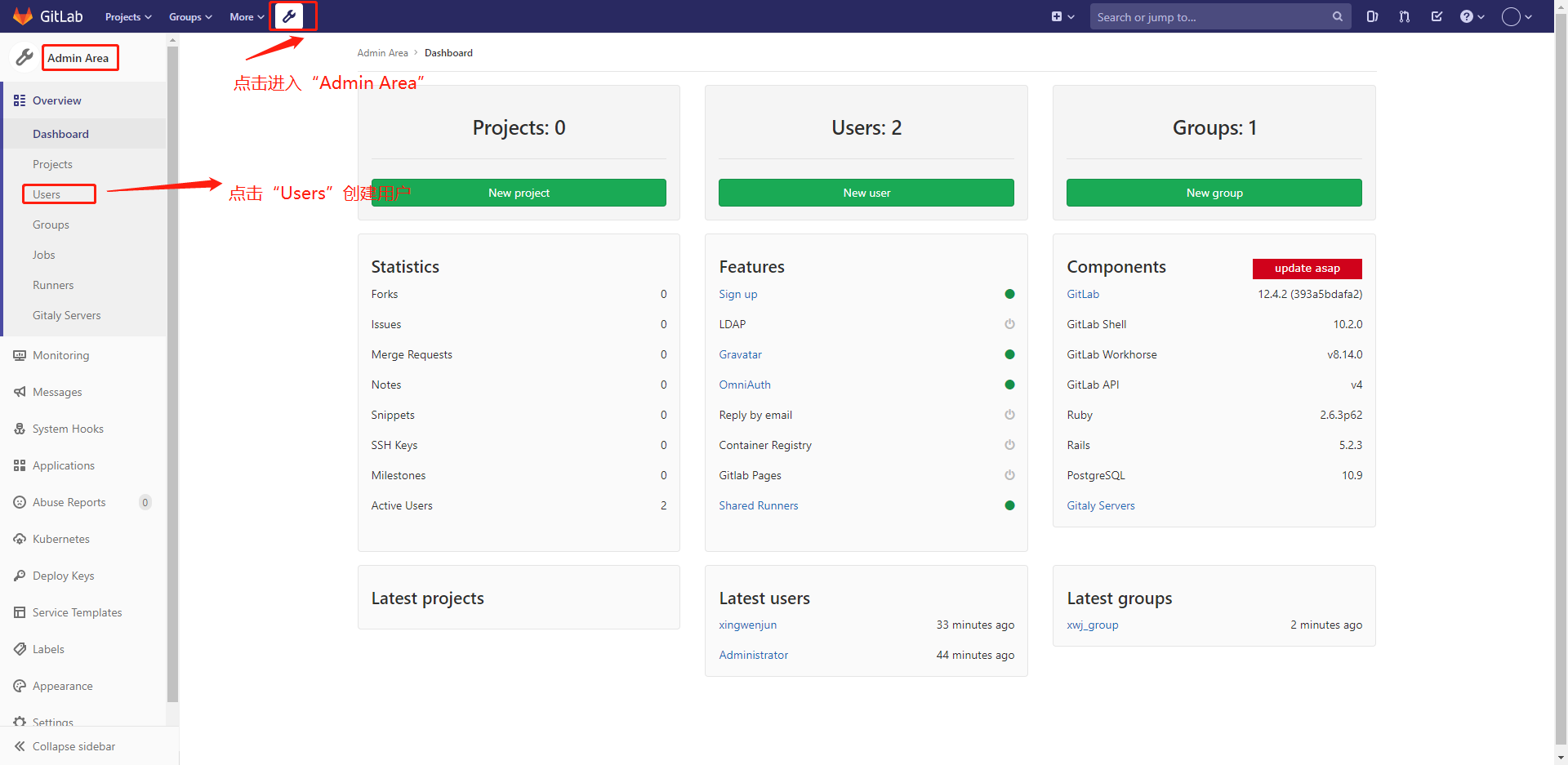1568x765 pixels.
Task: Click the Collapse sidebar label
Action: tap(73, 746)
